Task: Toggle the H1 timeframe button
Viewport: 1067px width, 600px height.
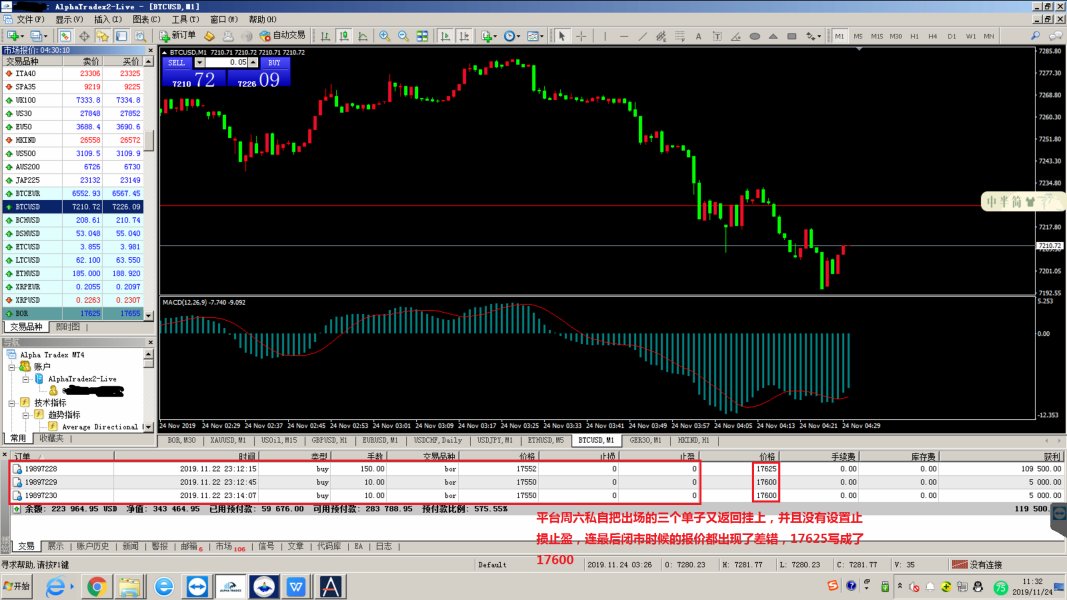Action: [x=912, y=36]
